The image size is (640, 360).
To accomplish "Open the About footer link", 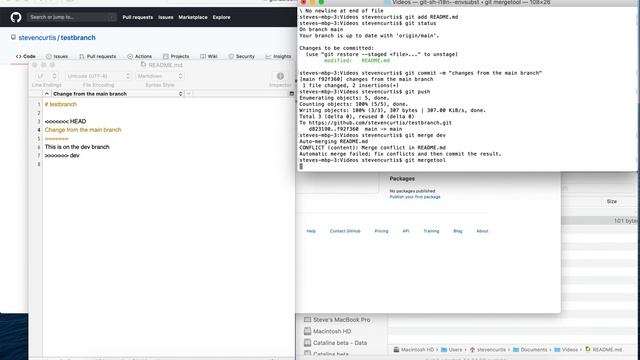I will 482,231.
